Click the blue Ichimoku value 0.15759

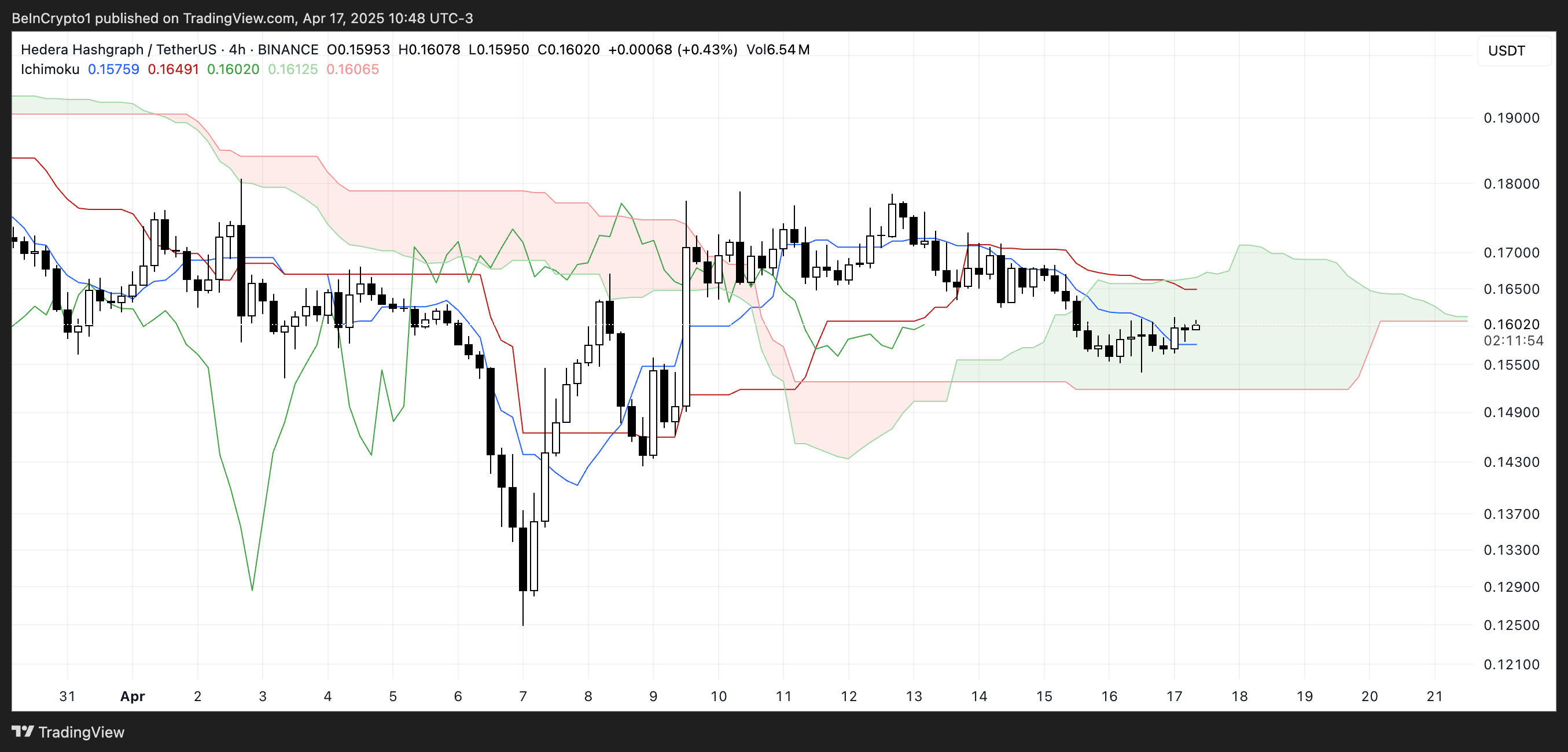[x=113, y=69]
